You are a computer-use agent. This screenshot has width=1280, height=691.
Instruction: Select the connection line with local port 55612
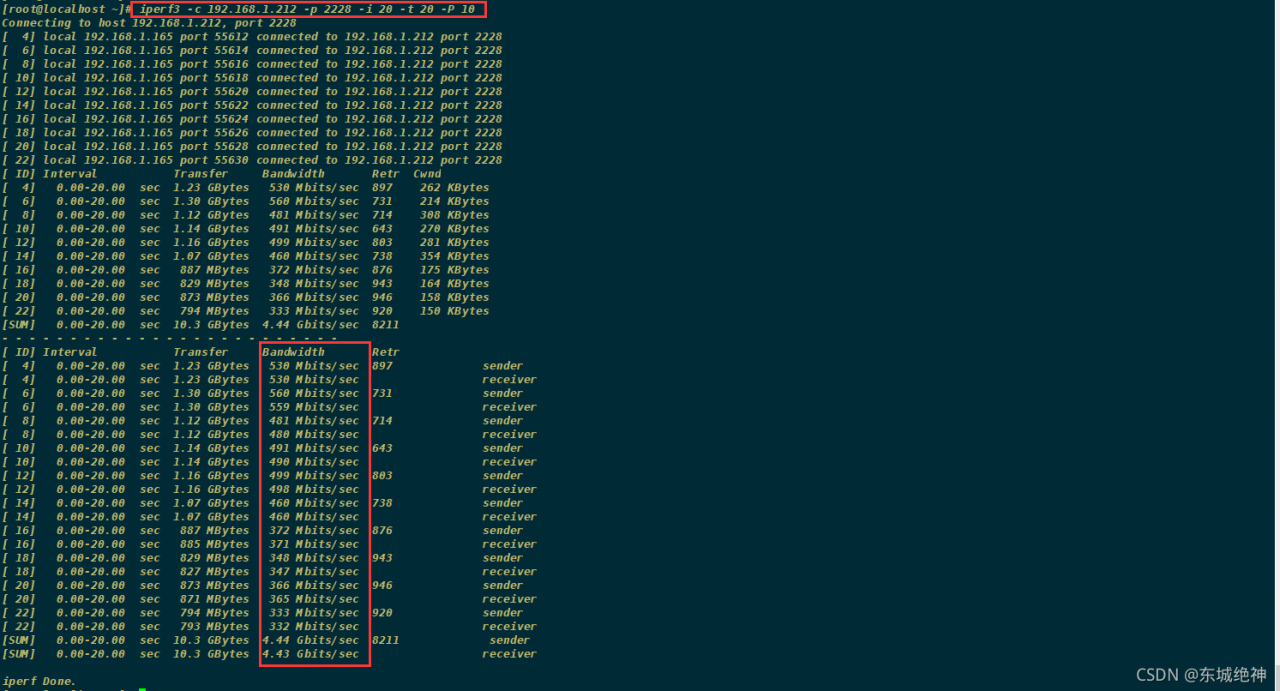click(x=252, y=36)
